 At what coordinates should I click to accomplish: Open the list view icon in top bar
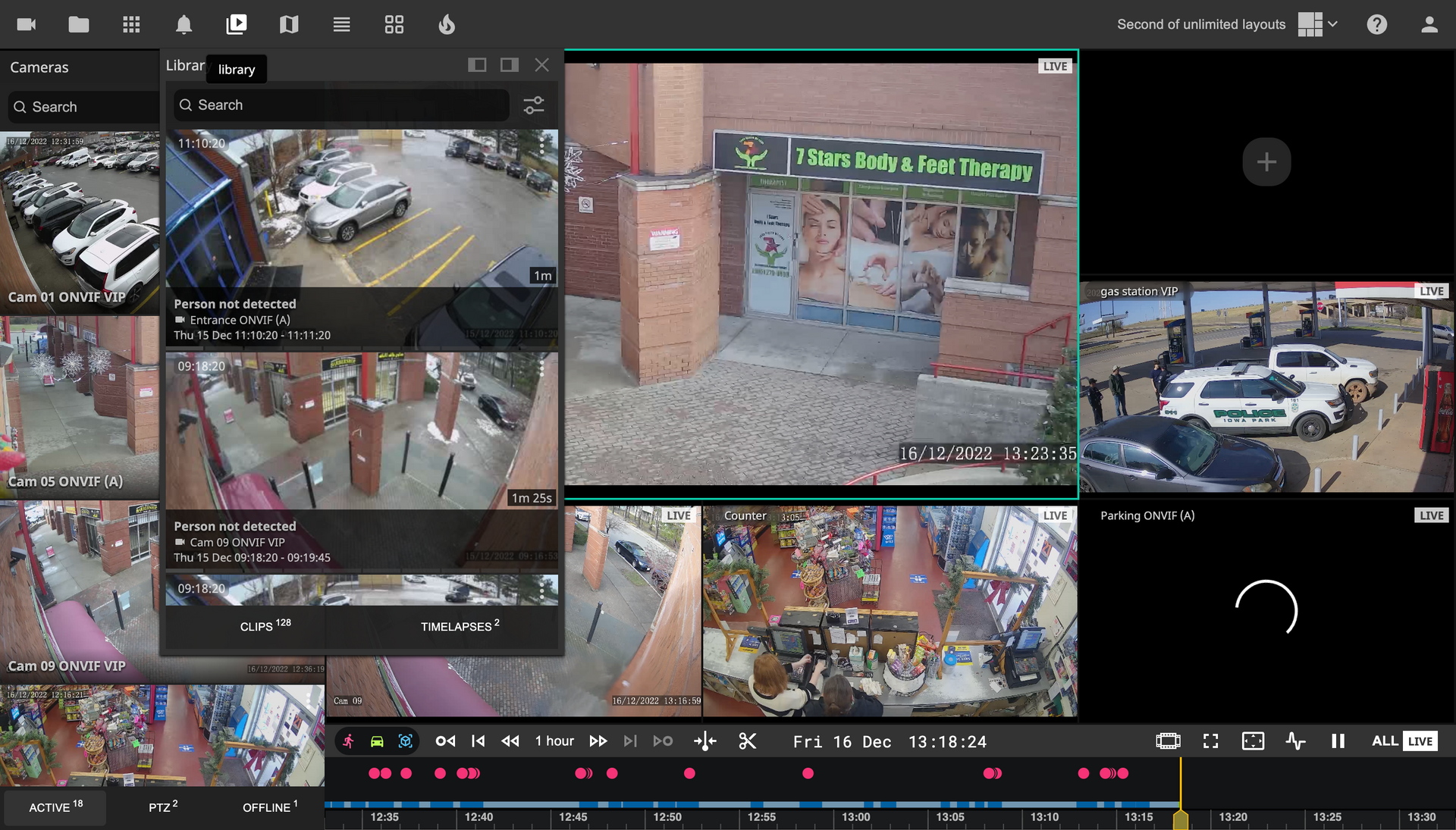point(341,24)
